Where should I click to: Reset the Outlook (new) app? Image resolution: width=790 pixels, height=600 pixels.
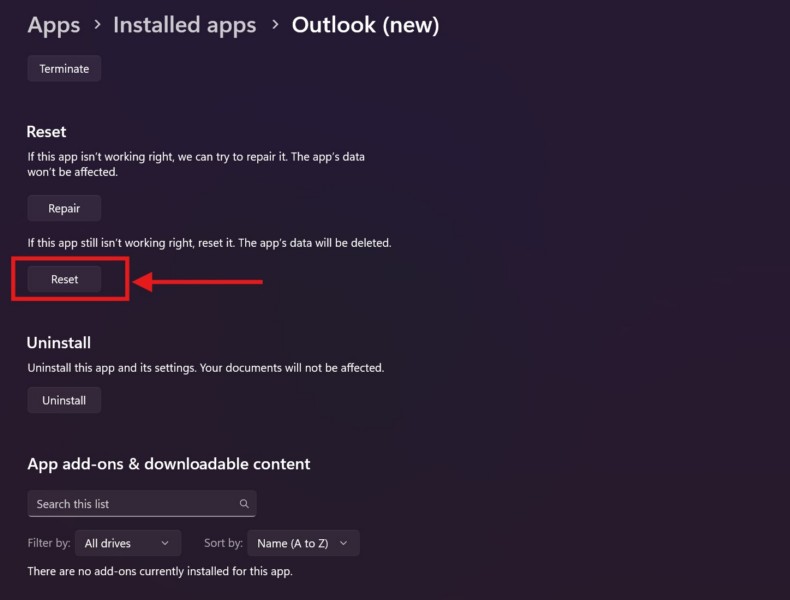point(64,279)
